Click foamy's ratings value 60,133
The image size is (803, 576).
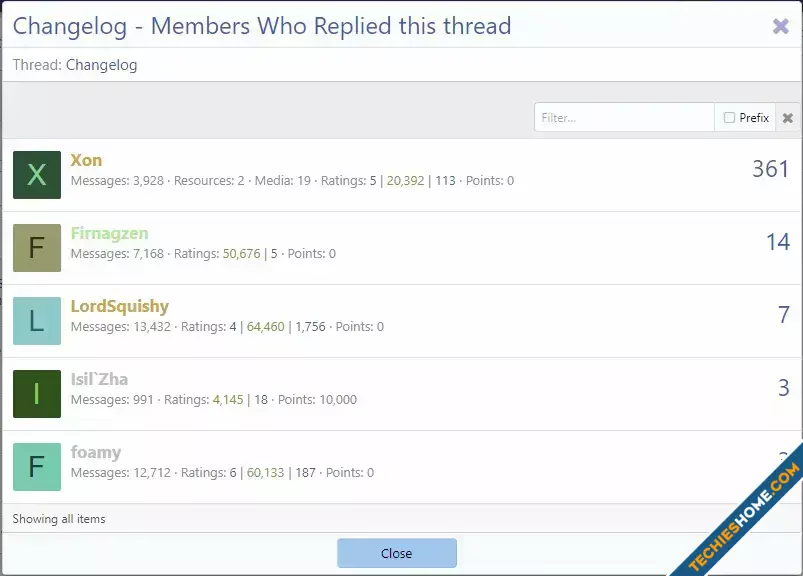click(265, 473)
